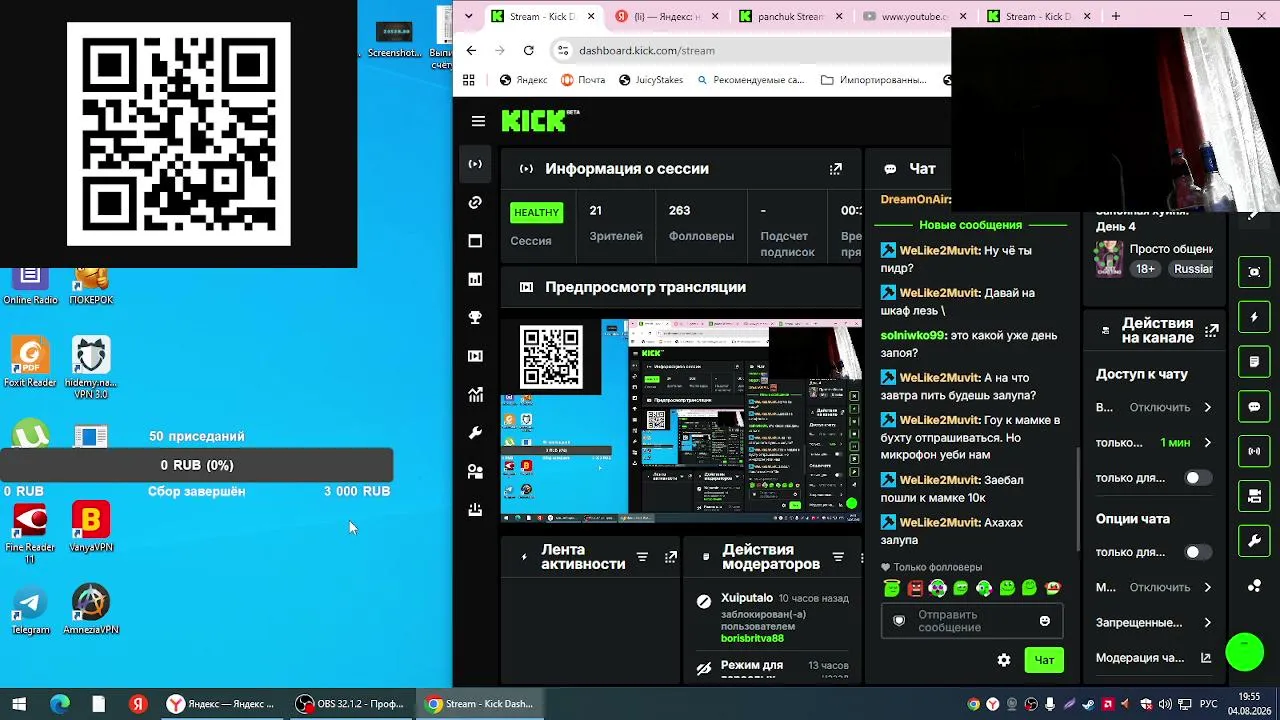Open Microsoft Edge from taskbar
Screen dimensions: 1280x720
pos(59,704)
